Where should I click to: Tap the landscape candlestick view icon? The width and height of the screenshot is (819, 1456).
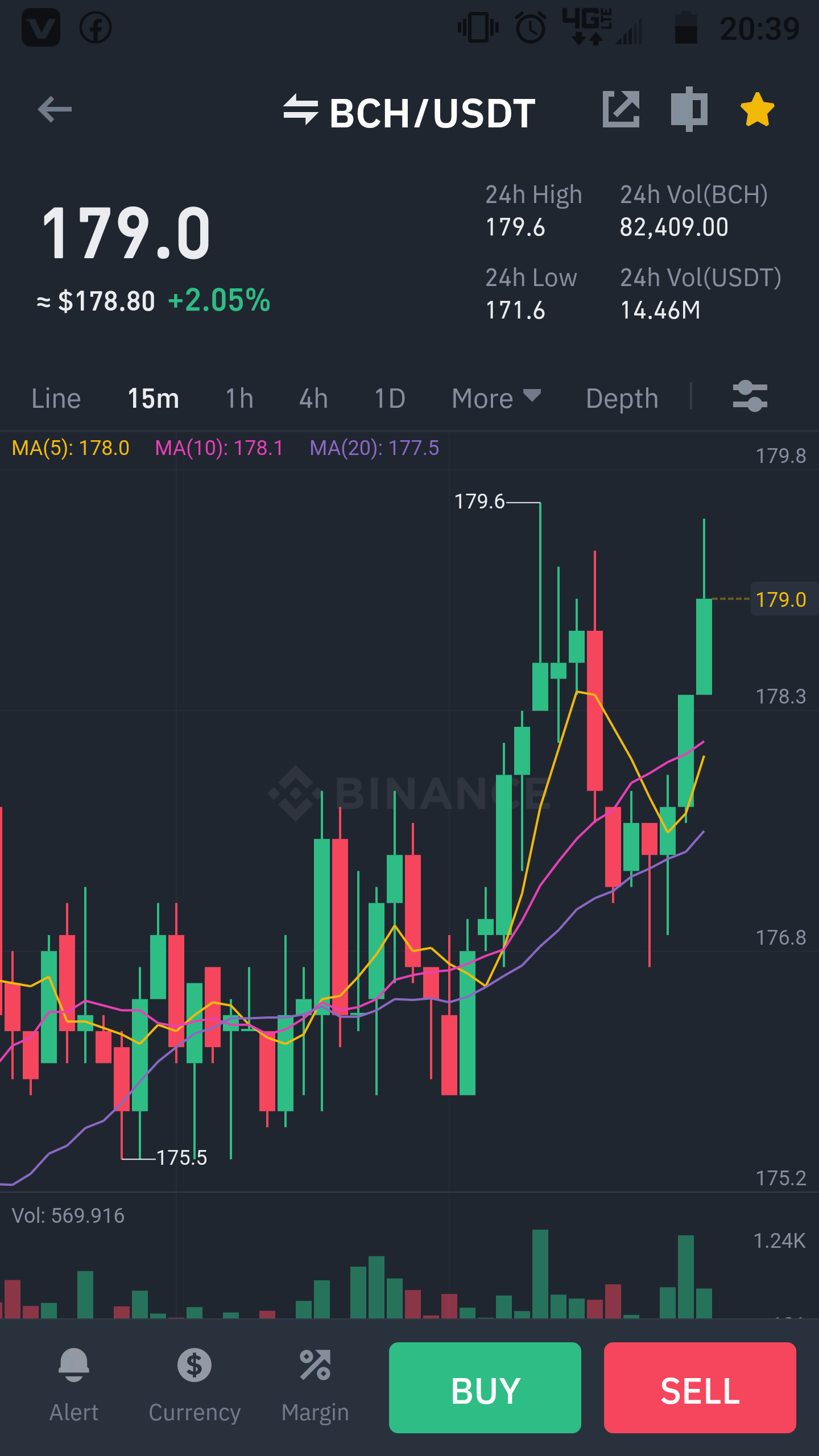click(x=689, y=109)
